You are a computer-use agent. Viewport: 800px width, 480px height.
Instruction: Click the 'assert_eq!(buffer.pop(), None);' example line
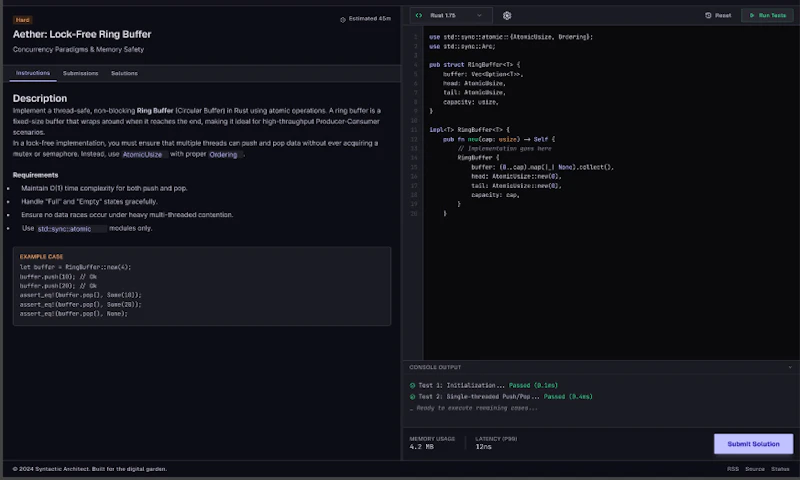click(x=73, y=314)
